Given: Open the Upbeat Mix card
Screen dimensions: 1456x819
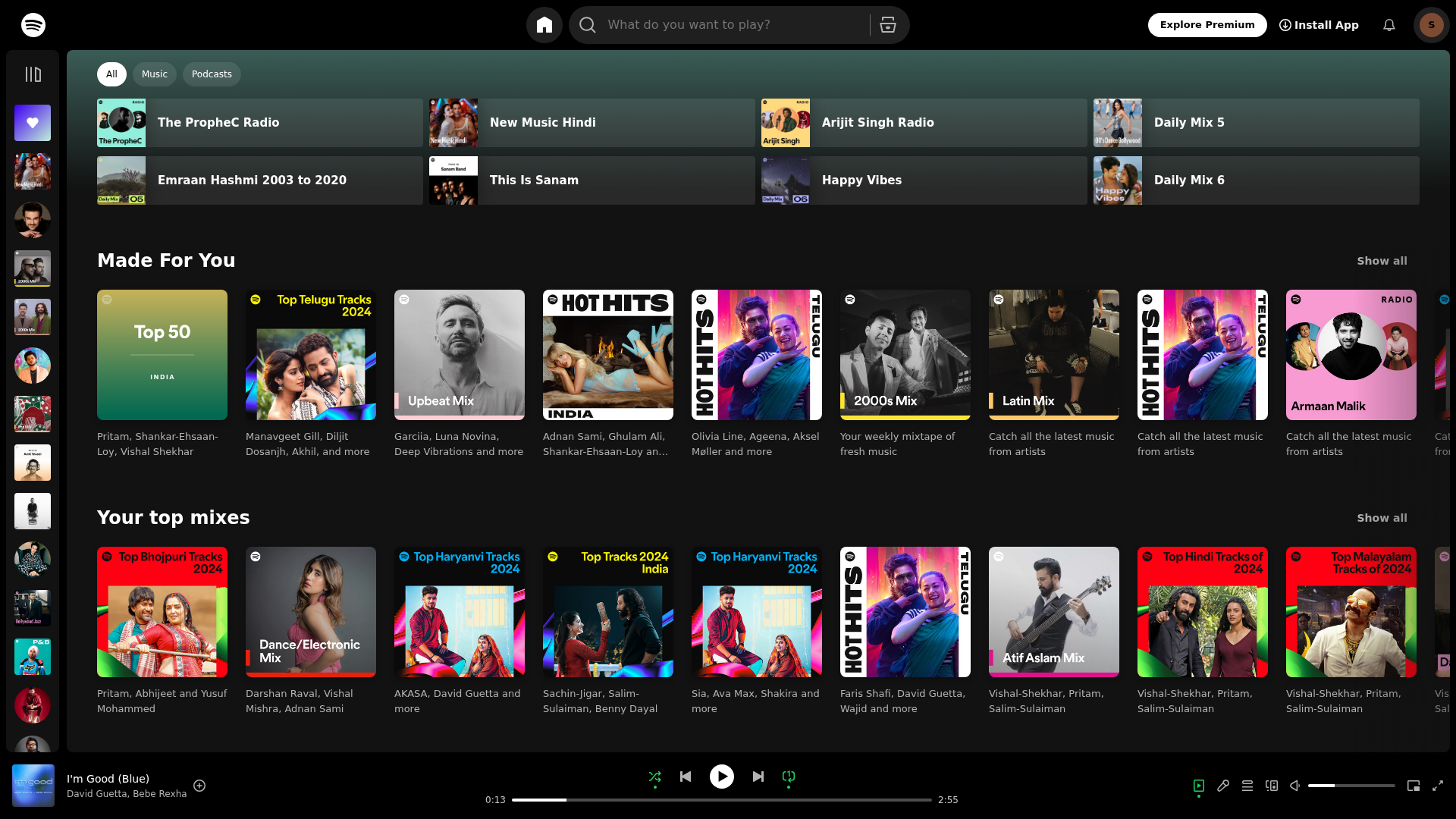Looking at the screenshot, I should (460, 355).
